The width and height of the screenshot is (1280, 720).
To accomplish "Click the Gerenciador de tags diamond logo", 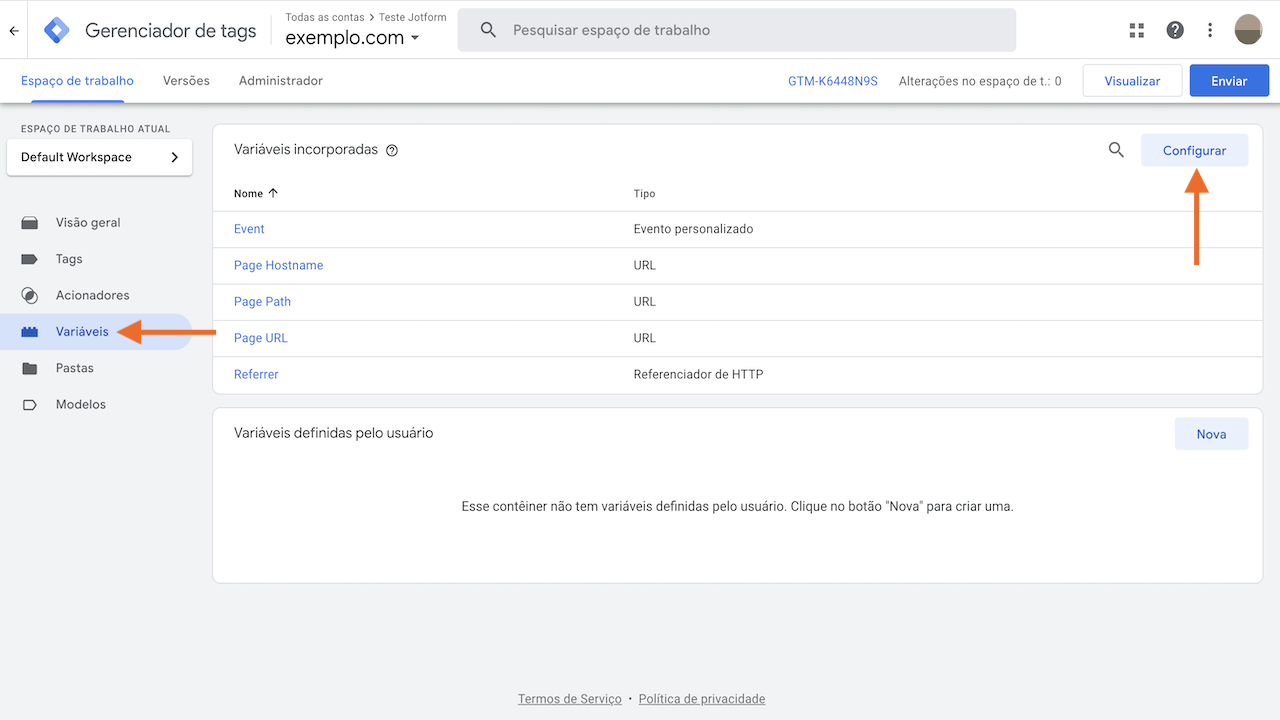I will point(56,30).
